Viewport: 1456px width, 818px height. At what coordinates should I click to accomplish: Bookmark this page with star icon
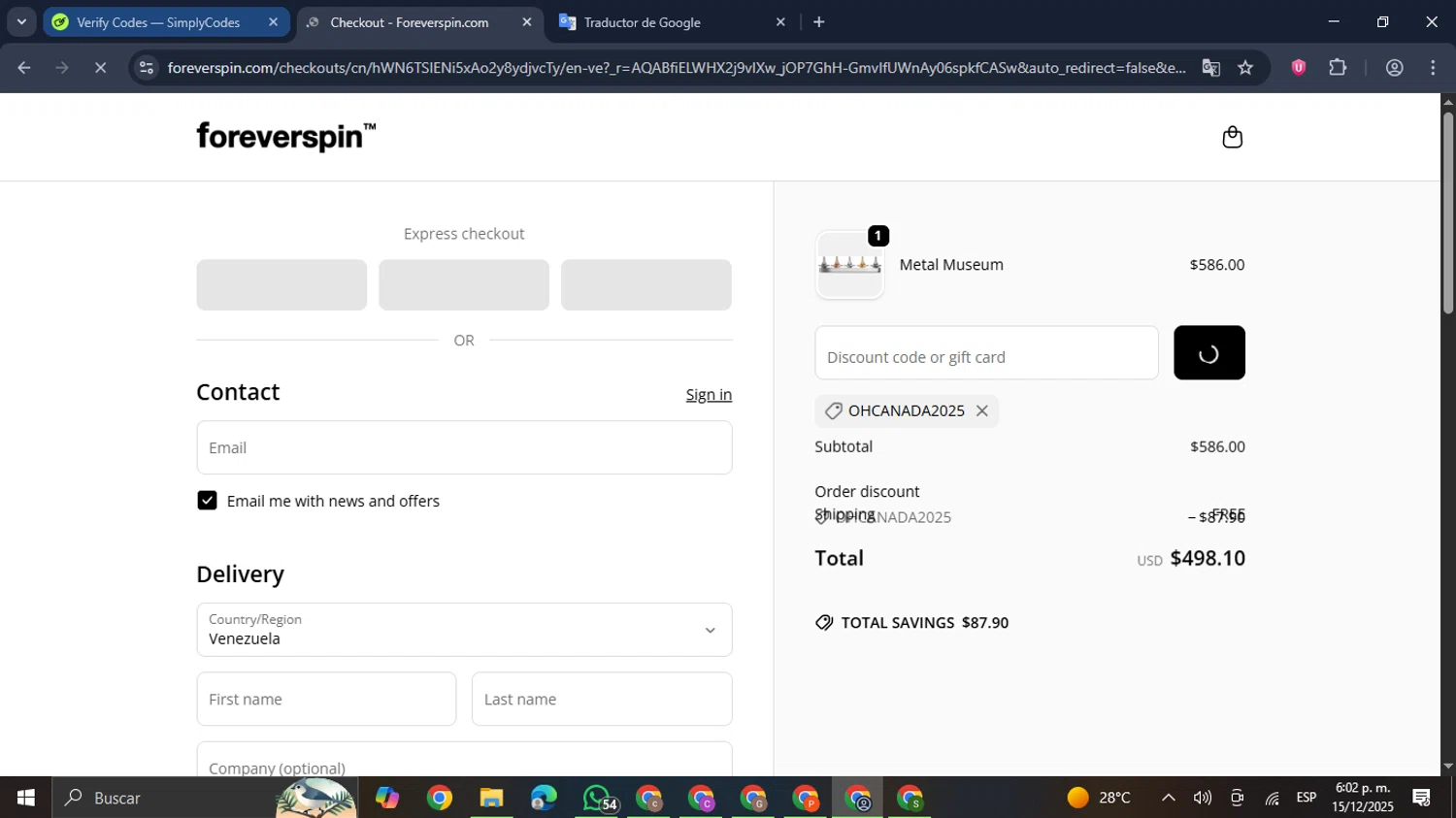point(1245,68)
